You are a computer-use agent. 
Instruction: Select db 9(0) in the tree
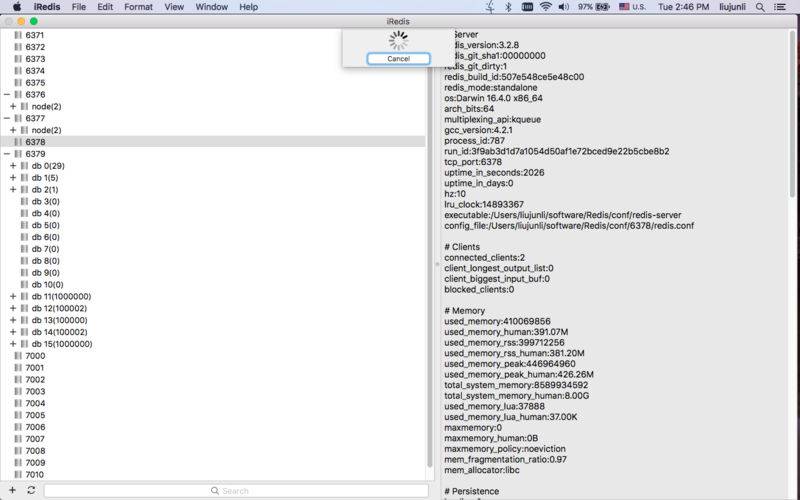[x=45, y=272]
